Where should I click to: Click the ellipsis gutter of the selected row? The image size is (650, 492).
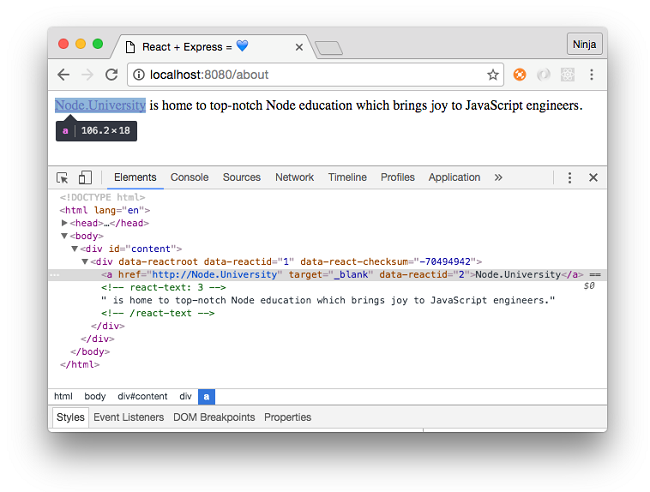click(x=55, y=275)
